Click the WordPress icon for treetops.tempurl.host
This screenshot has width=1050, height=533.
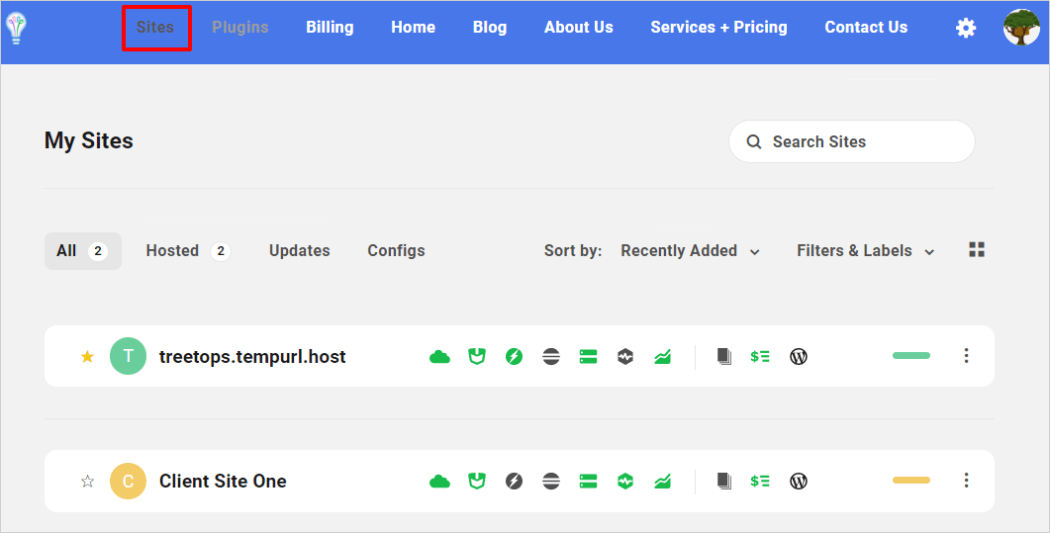[798, 356]
